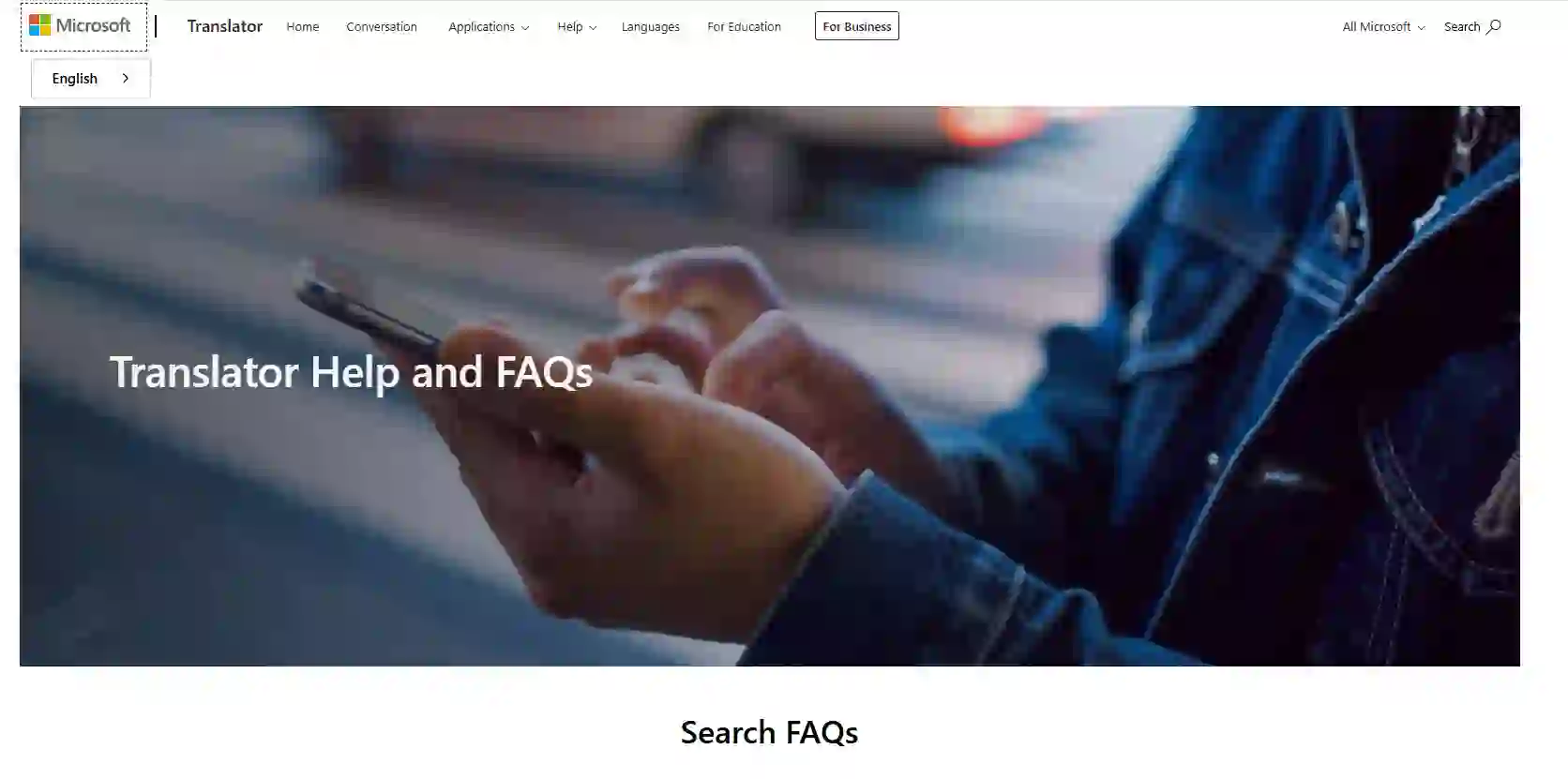
Task: Open the For Education link
Action: click(x=744, y=27)
